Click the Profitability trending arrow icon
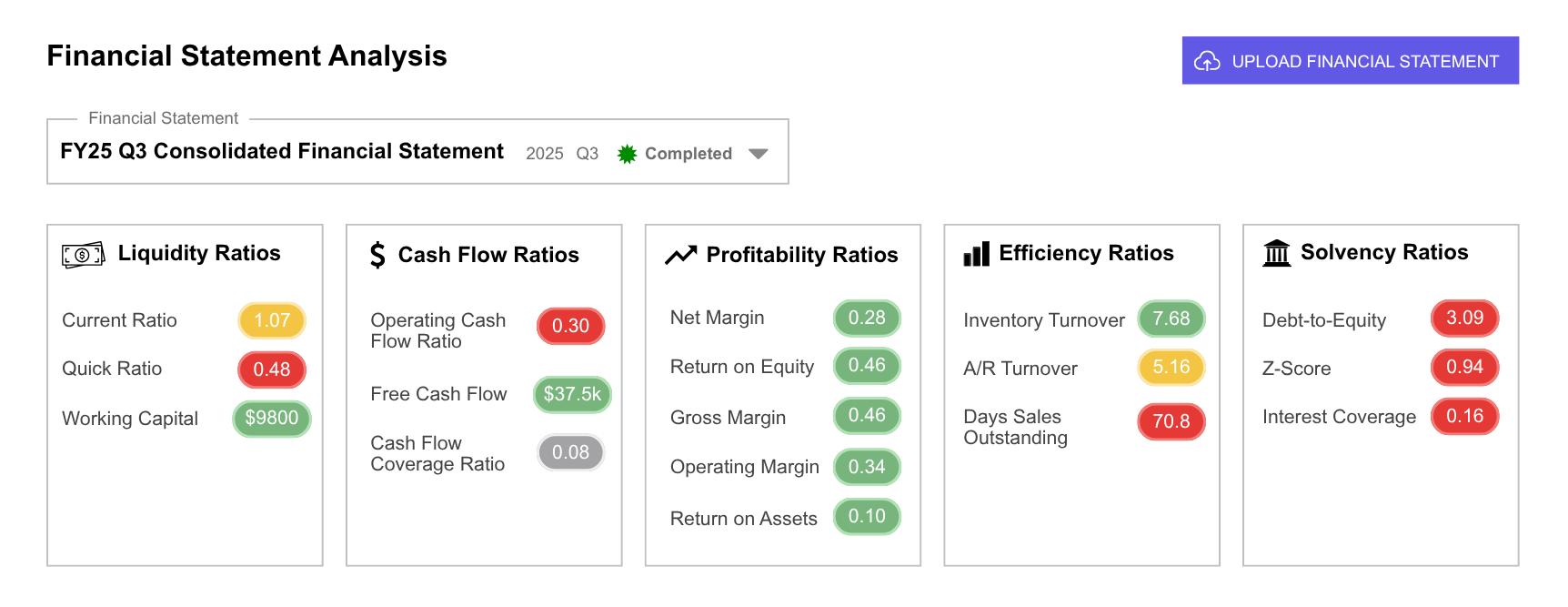The image size is (1568, 607). pyautogui.click(x=680, y=256)
